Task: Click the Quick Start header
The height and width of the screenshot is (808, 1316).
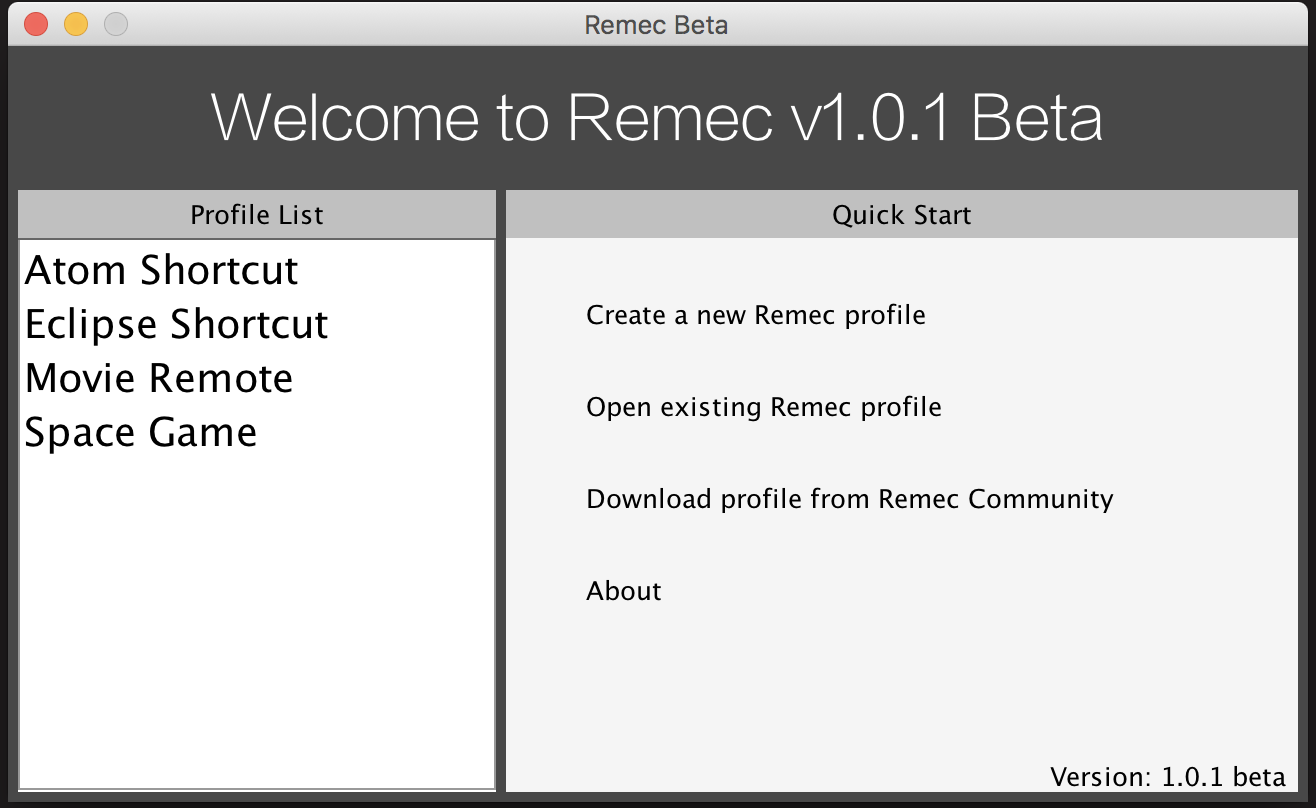Action: coord(902,214)
